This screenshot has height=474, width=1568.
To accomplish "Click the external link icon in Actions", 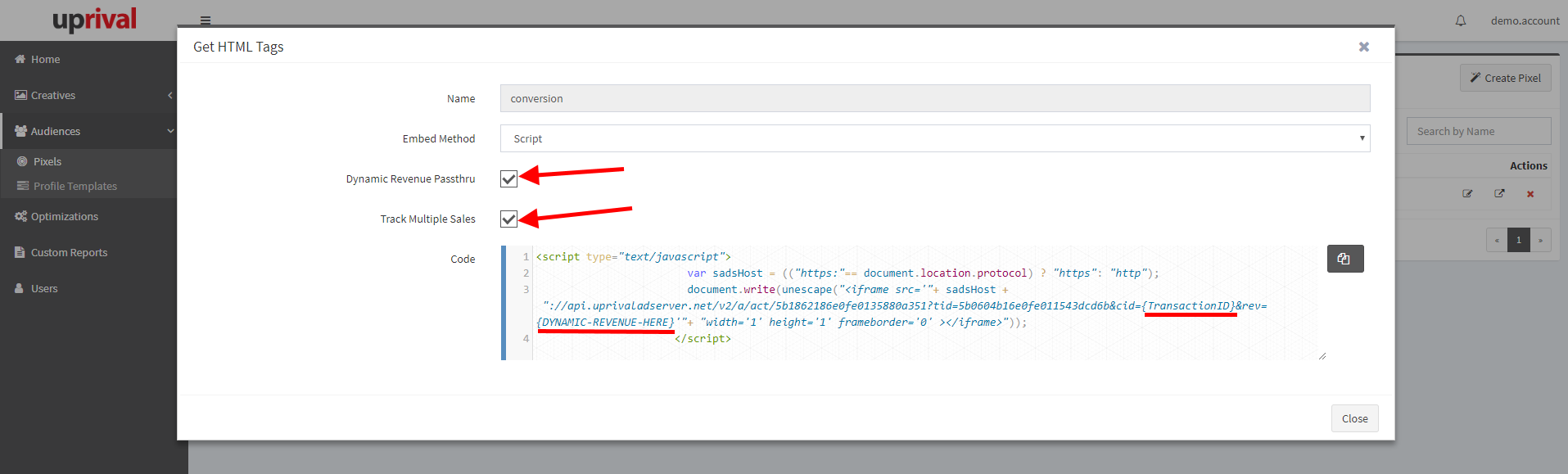I will 1499,194.
